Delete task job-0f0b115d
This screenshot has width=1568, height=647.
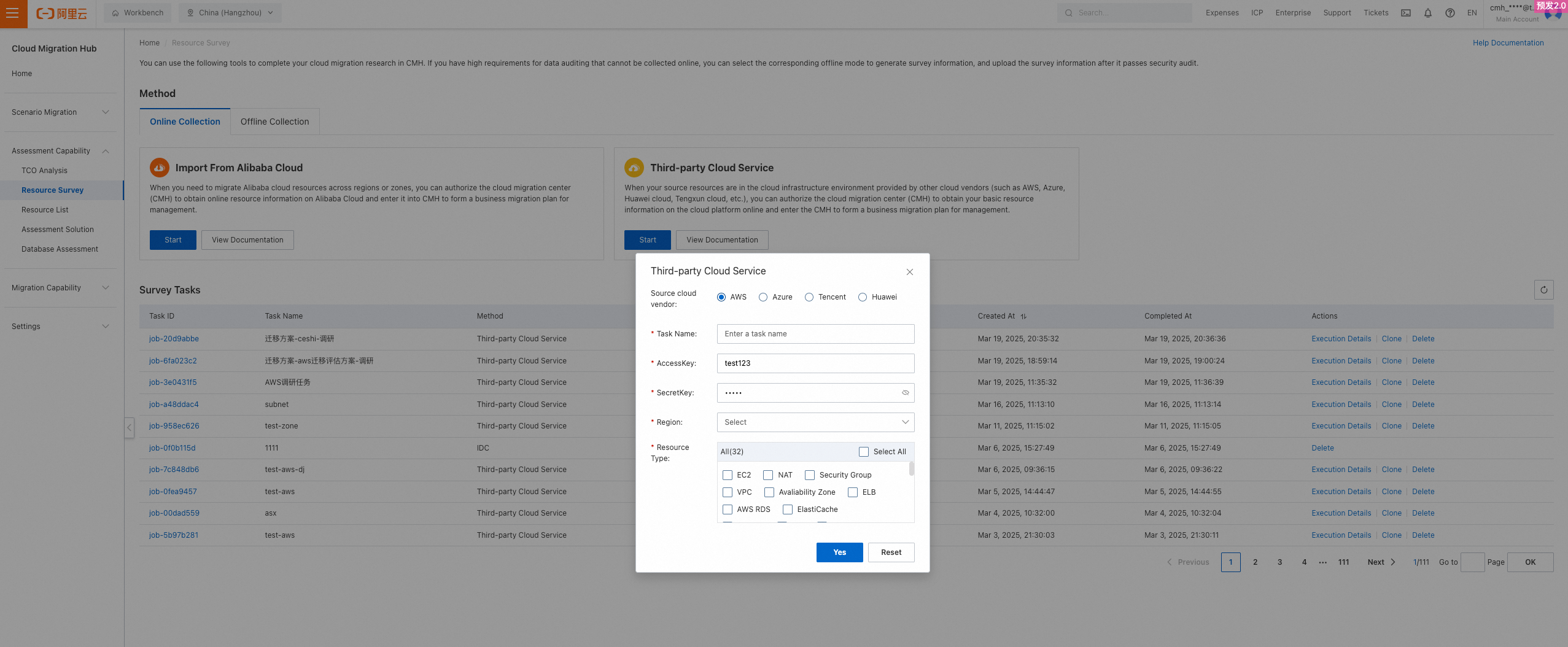1322,448
